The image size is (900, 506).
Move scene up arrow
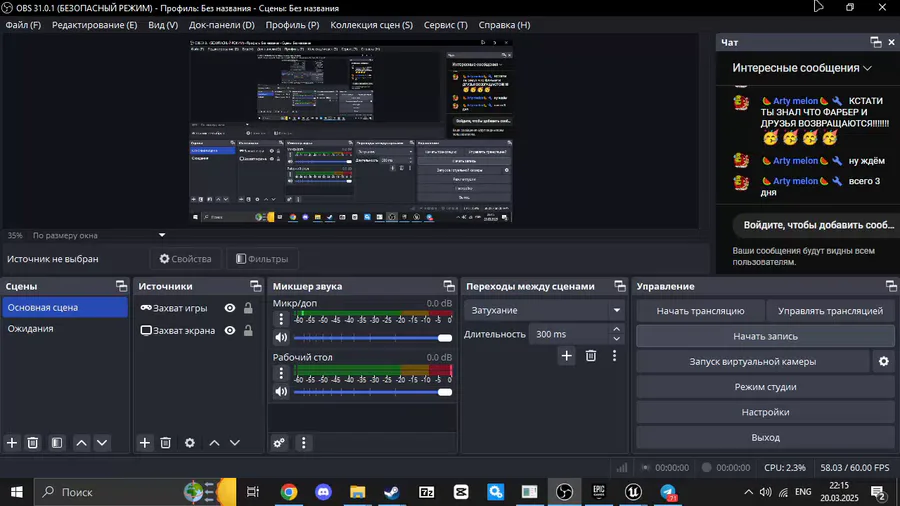(82, 443)
